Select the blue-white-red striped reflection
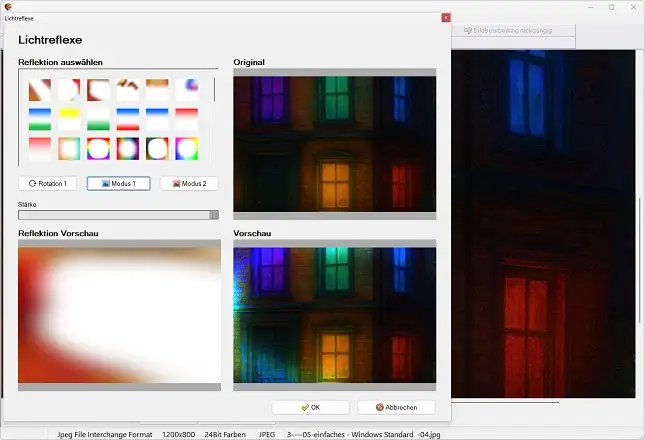 tap(128, 119)
